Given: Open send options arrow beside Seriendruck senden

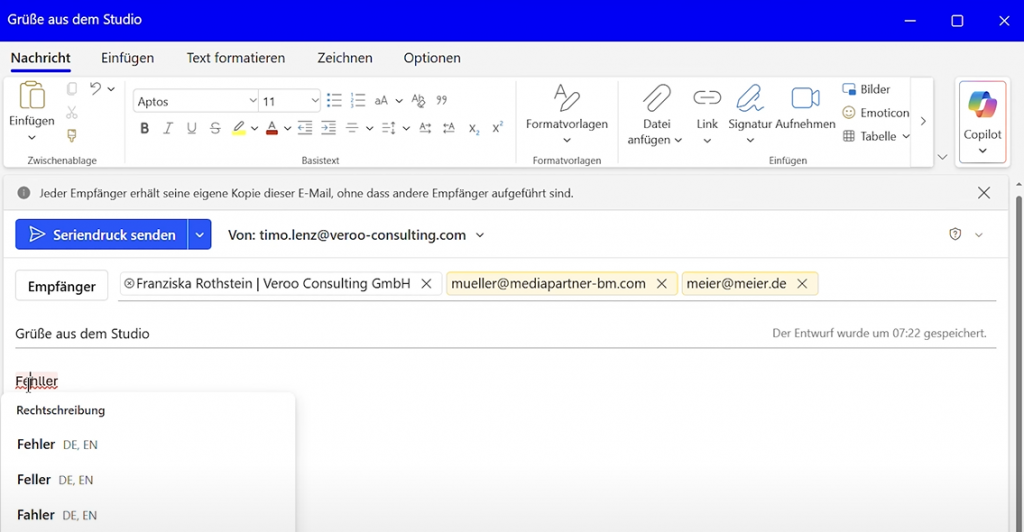Looking at the screenshot, I should pyautogui.click(x=200, y=234).
